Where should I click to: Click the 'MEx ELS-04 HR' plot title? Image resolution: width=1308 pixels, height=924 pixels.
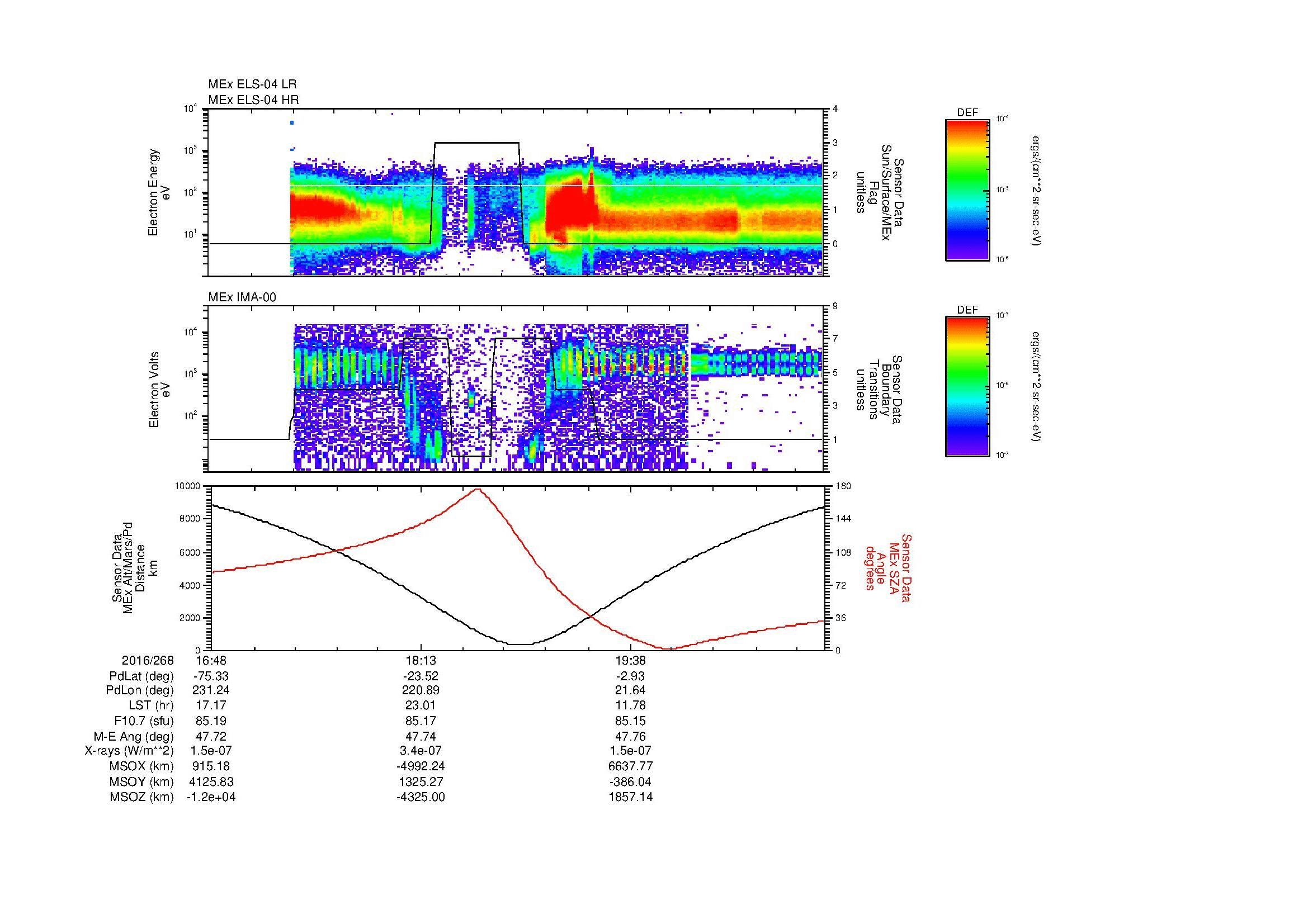(x=253, y=99)
